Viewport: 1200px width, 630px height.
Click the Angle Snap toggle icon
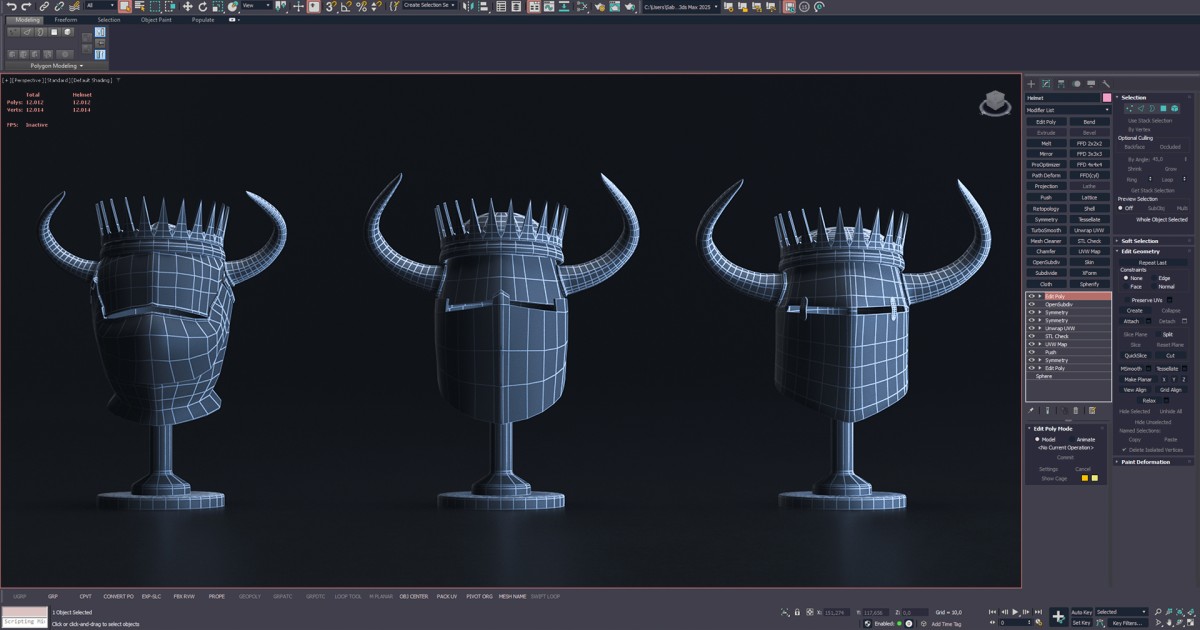point(345,7)
